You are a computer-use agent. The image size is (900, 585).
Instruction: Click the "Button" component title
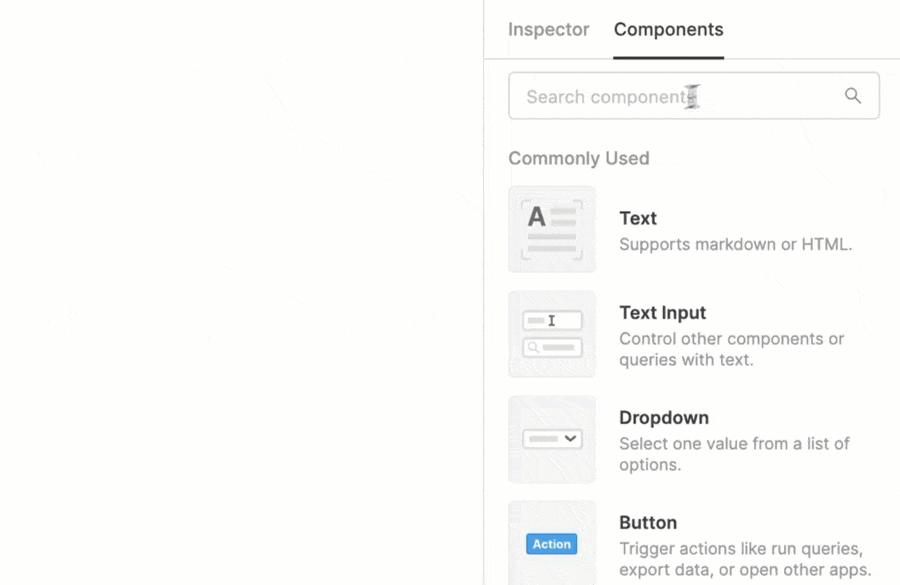(x=648, y=523)
